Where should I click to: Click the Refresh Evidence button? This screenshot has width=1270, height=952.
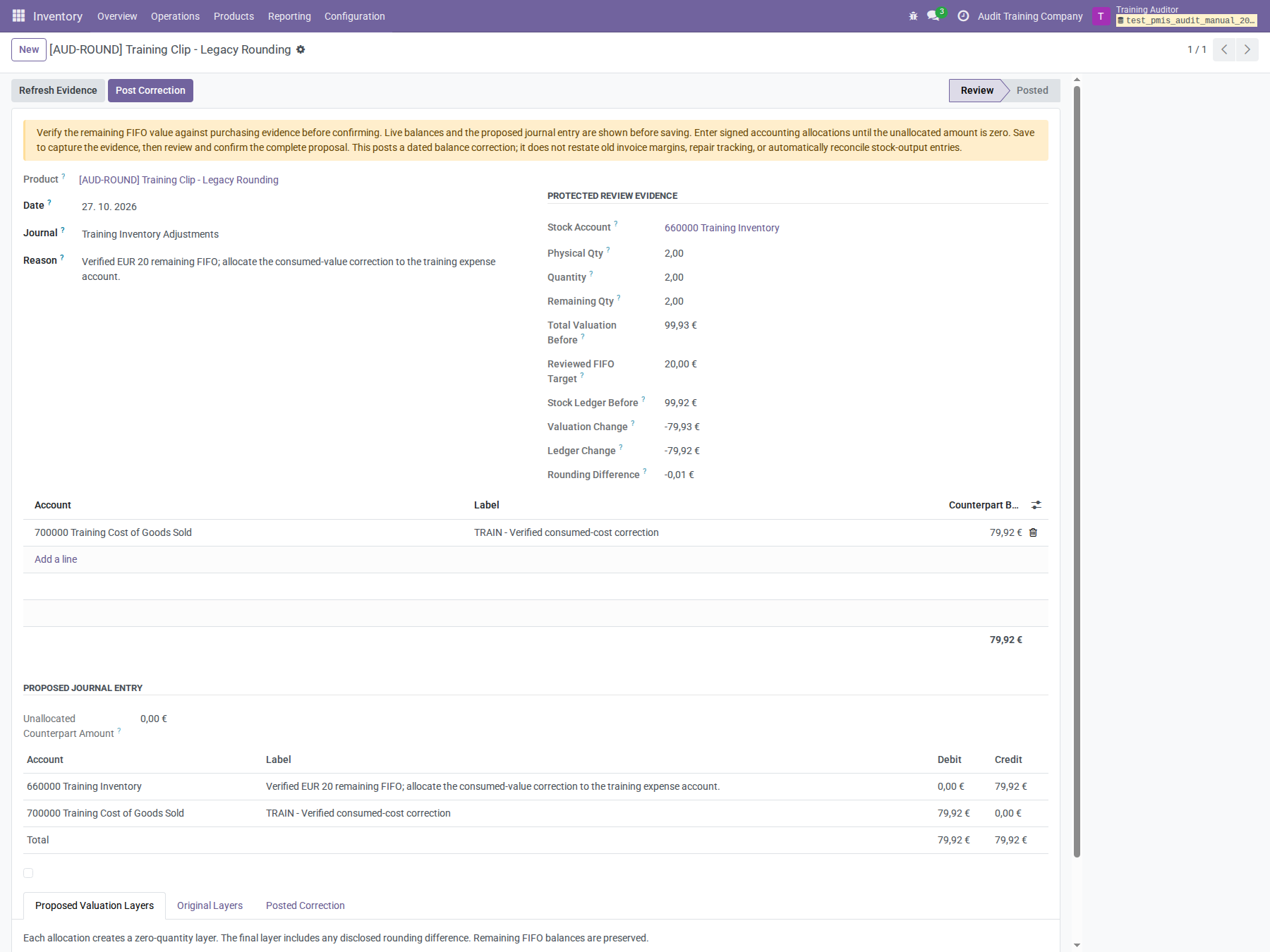click(58, 90)
